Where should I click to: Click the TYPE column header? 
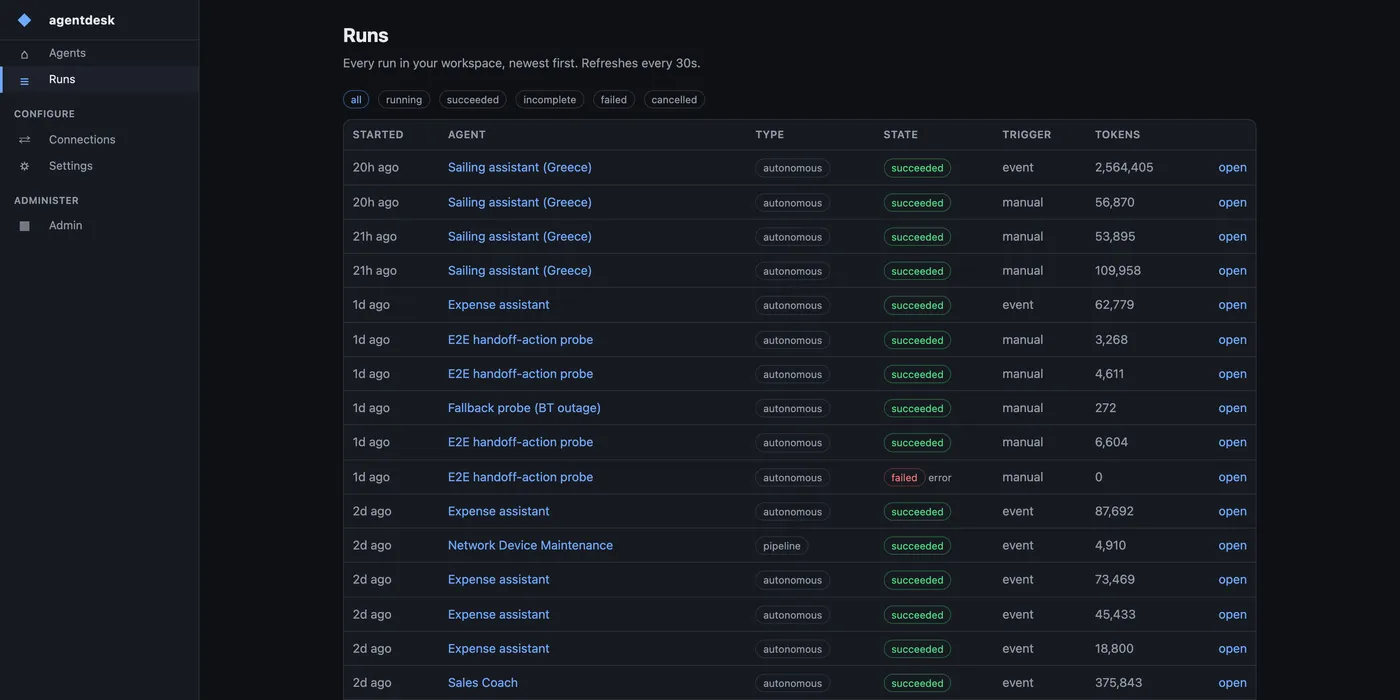[770, 135]
